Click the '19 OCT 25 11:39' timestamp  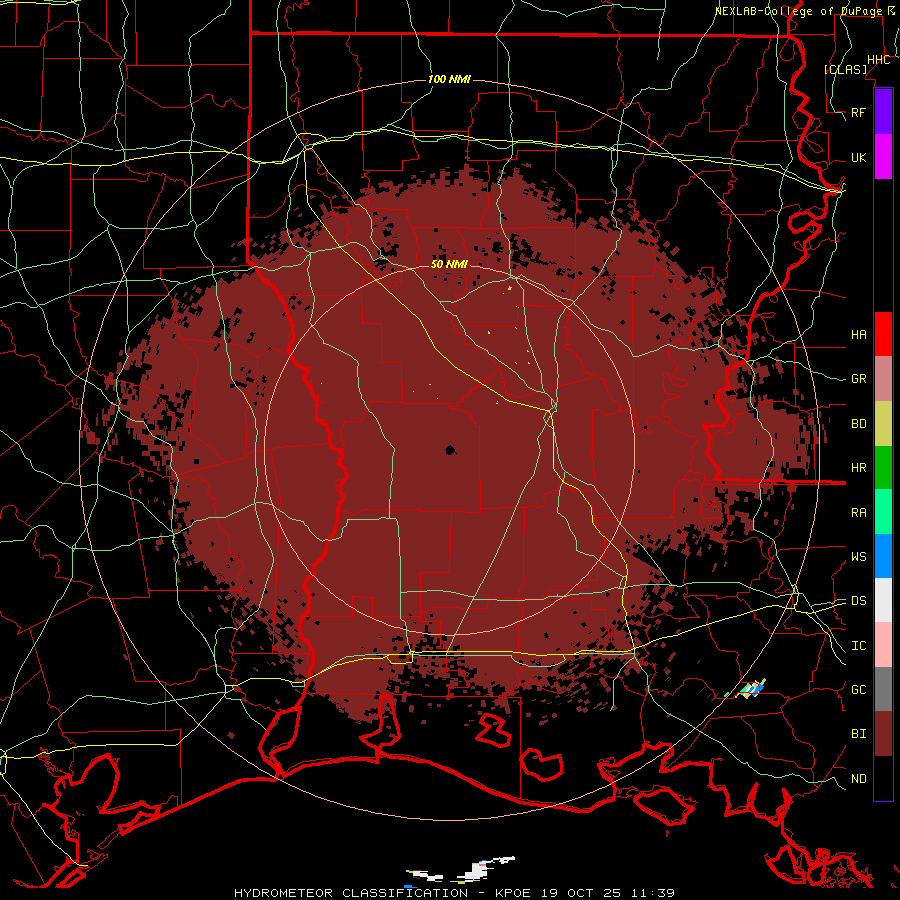point(607,893)
